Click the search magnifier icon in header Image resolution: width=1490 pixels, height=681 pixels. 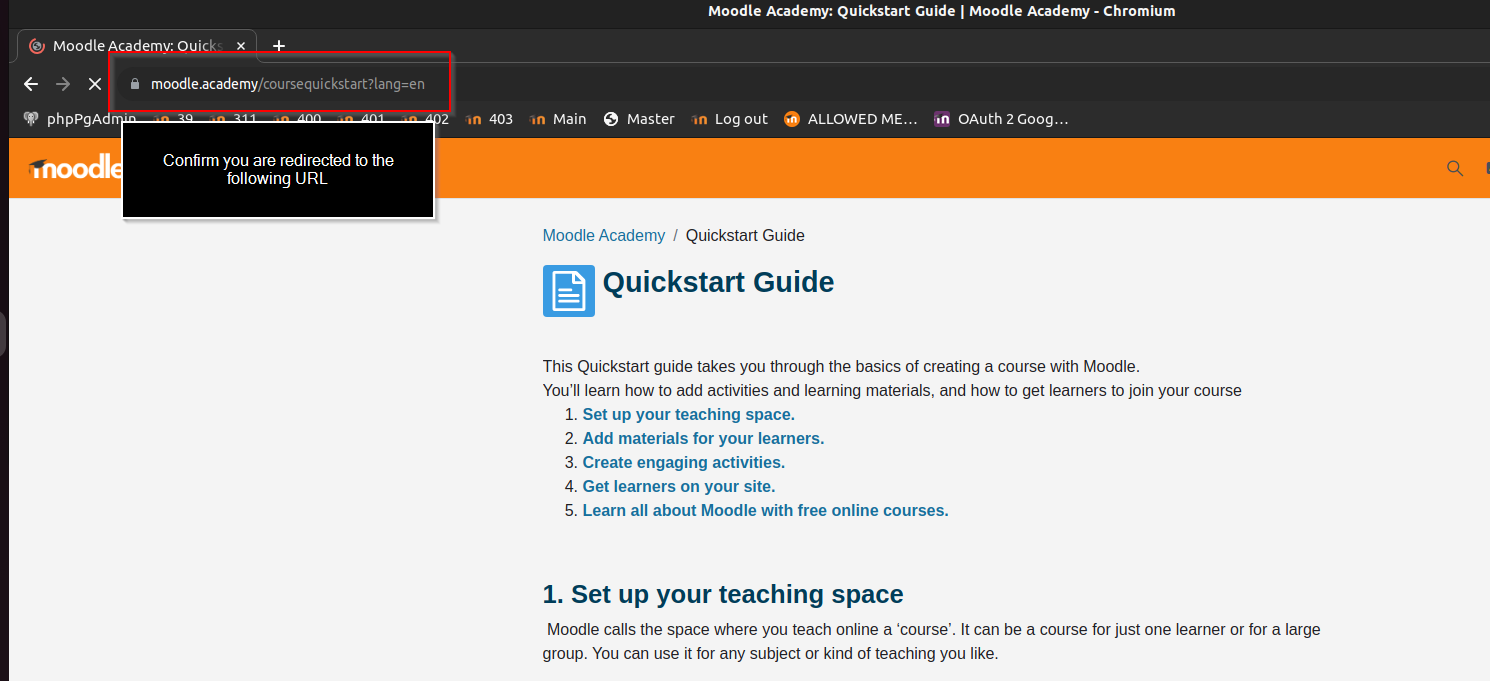1455,168
